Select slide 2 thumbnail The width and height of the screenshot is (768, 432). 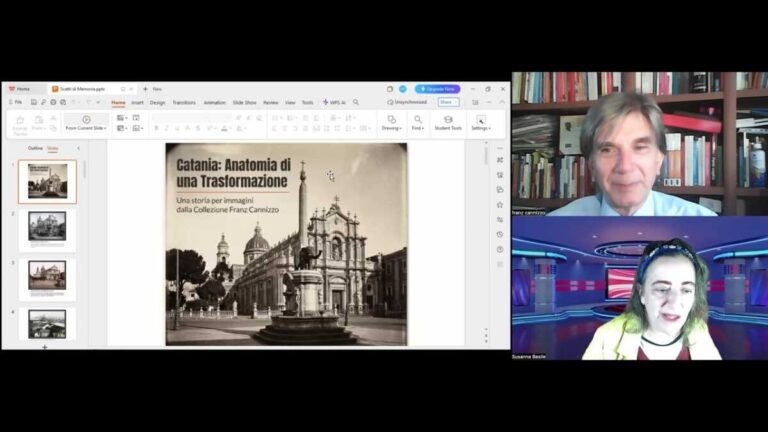coord(48,230)
